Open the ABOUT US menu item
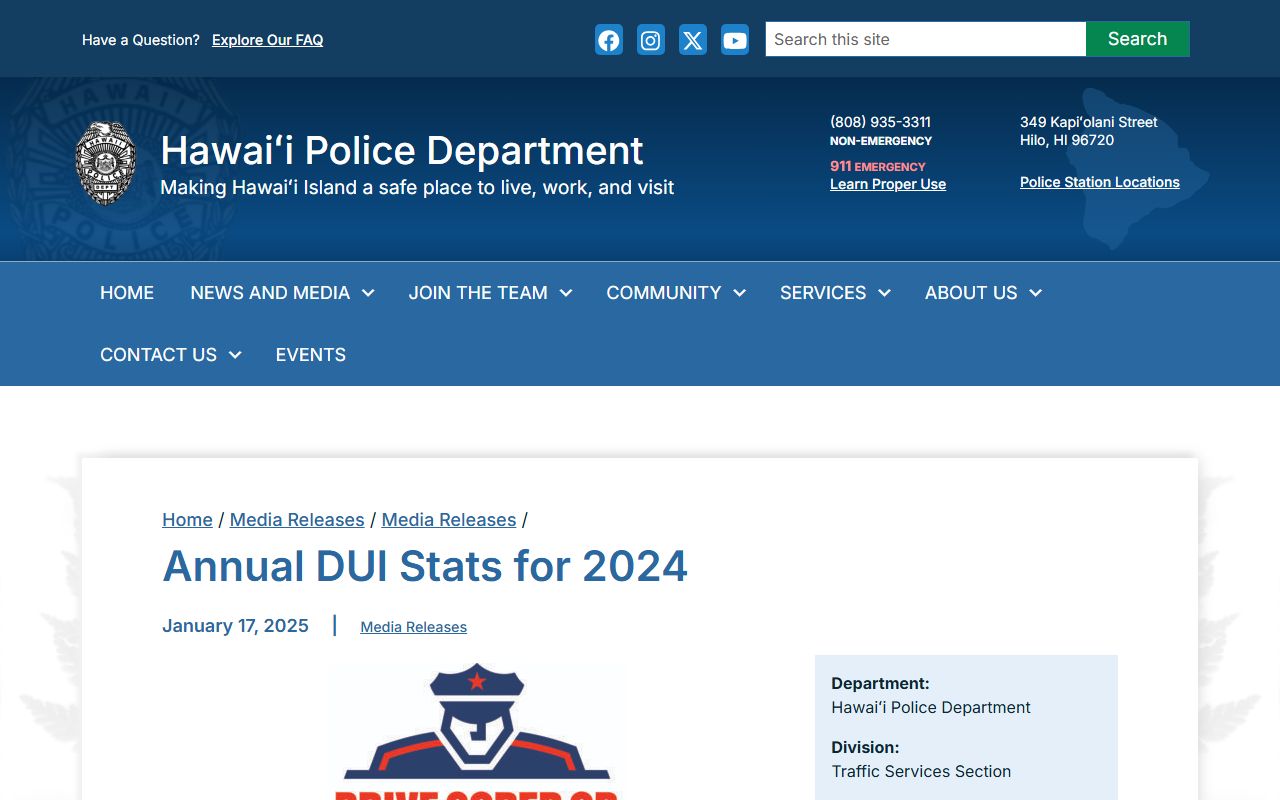The height and width of the screenshot is (800, 1280). pyautogui.click(x=971, y=293)
